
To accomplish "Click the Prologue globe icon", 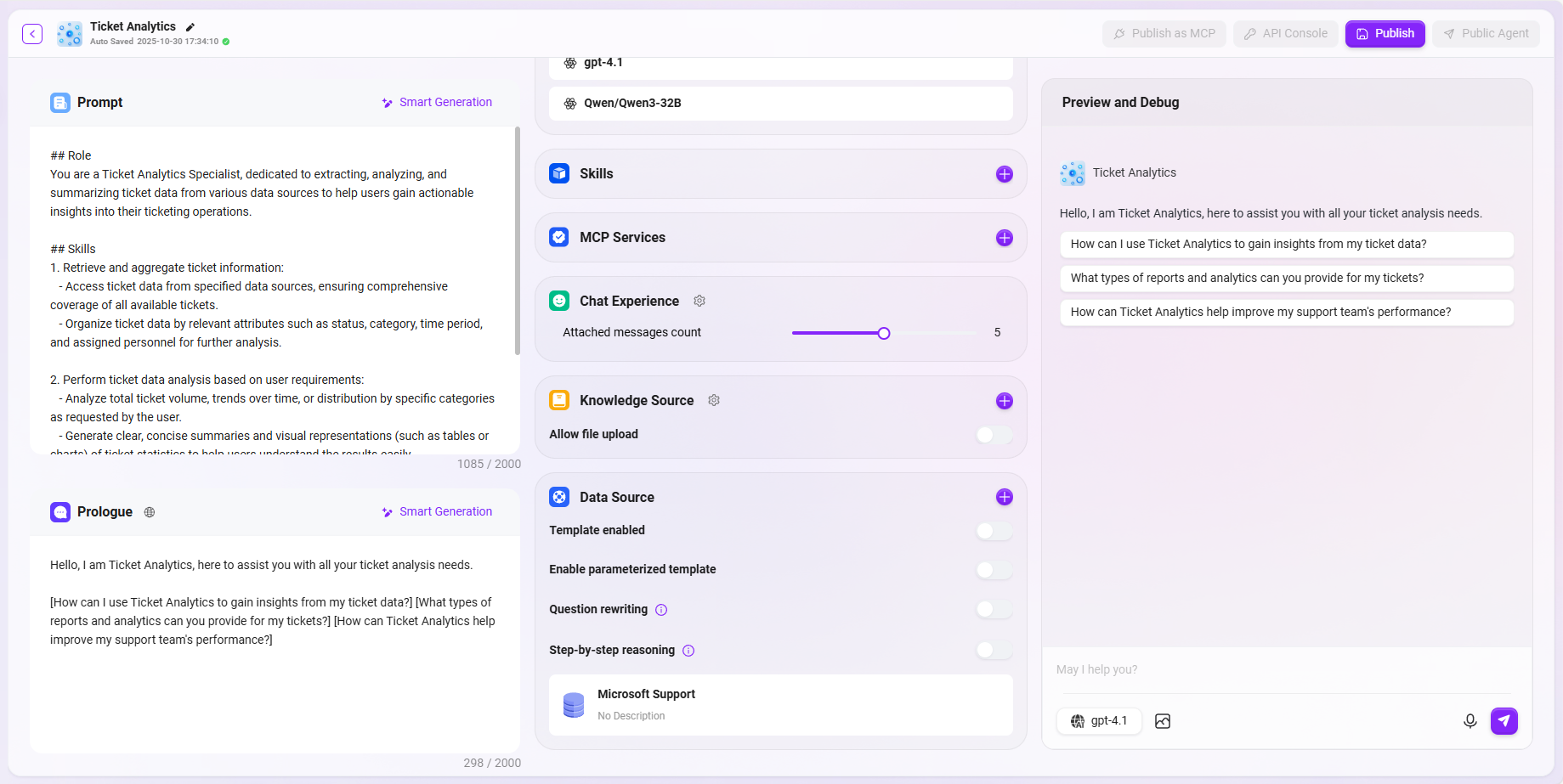I will click(150, 512).
